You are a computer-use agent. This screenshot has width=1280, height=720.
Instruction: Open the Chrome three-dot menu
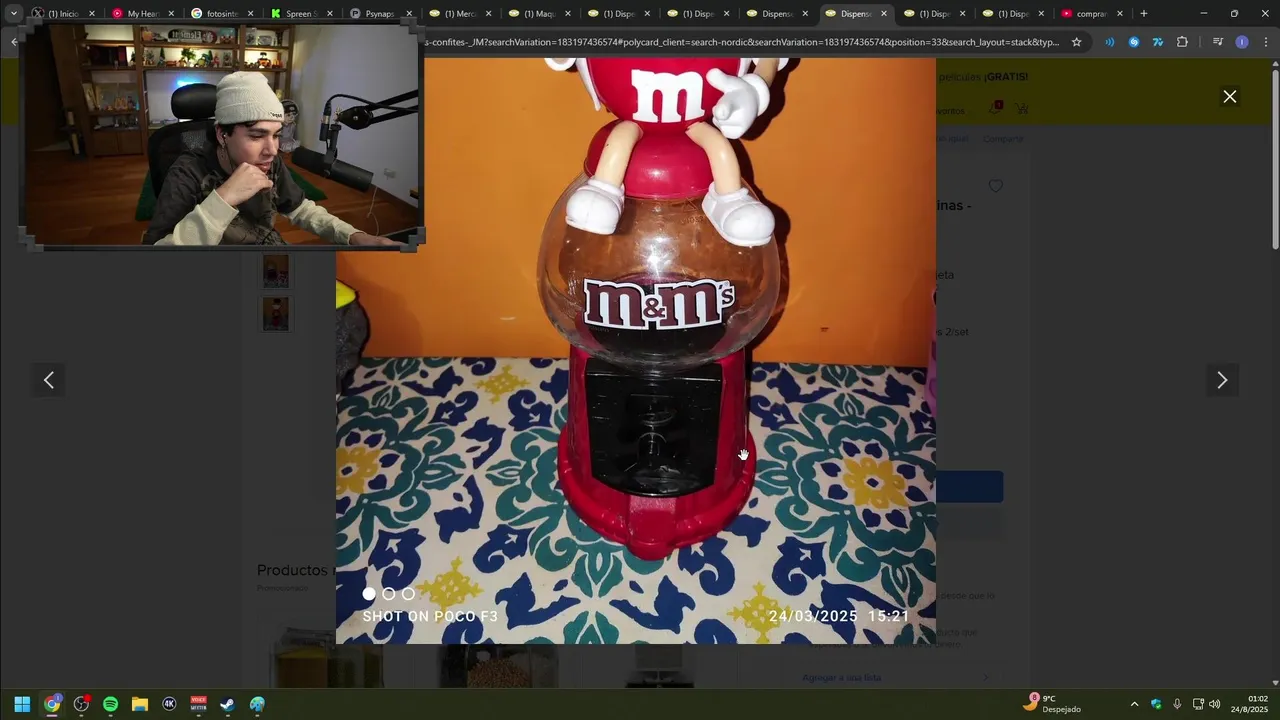pos(1265,42)
